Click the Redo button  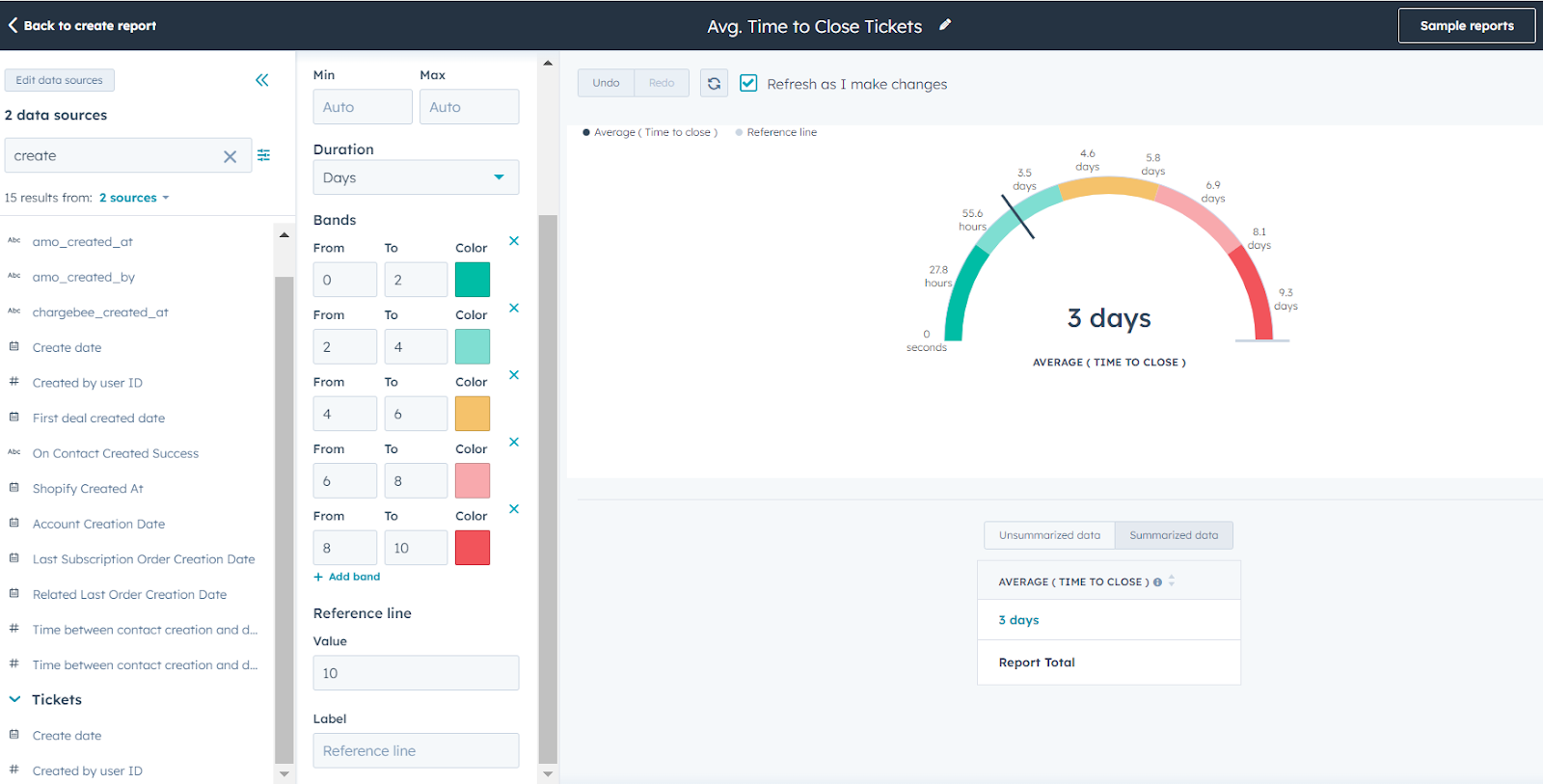662,83
